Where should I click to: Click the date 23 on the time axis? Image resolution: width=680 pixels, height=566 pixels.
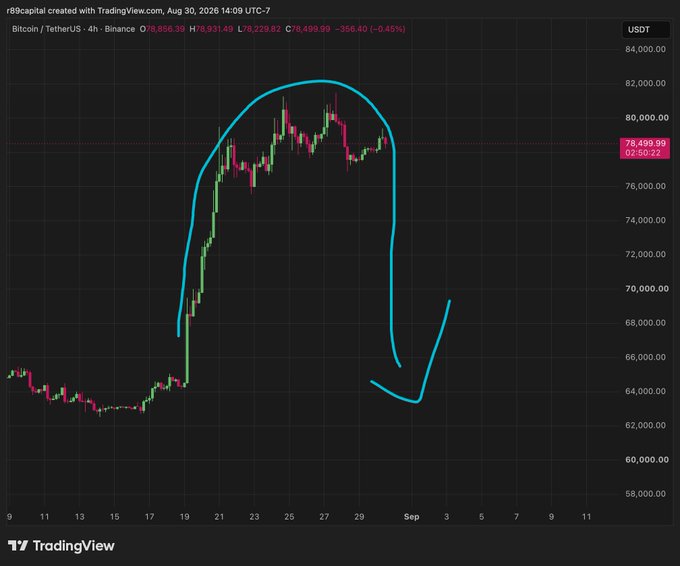(x=254, y=517)
